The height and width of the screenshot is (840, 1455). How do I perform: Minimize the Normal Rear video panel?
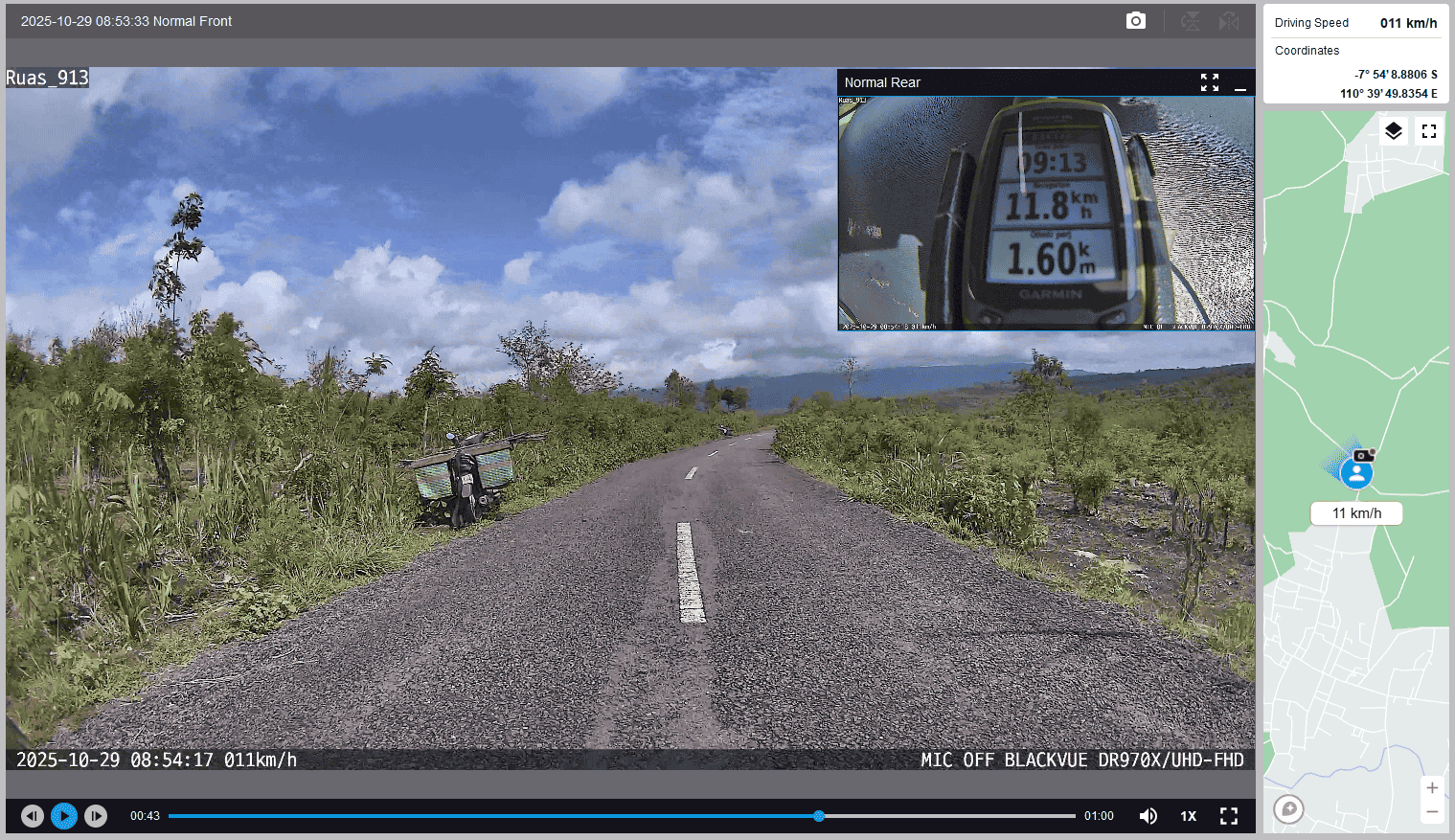click(x=1240, y=83)
